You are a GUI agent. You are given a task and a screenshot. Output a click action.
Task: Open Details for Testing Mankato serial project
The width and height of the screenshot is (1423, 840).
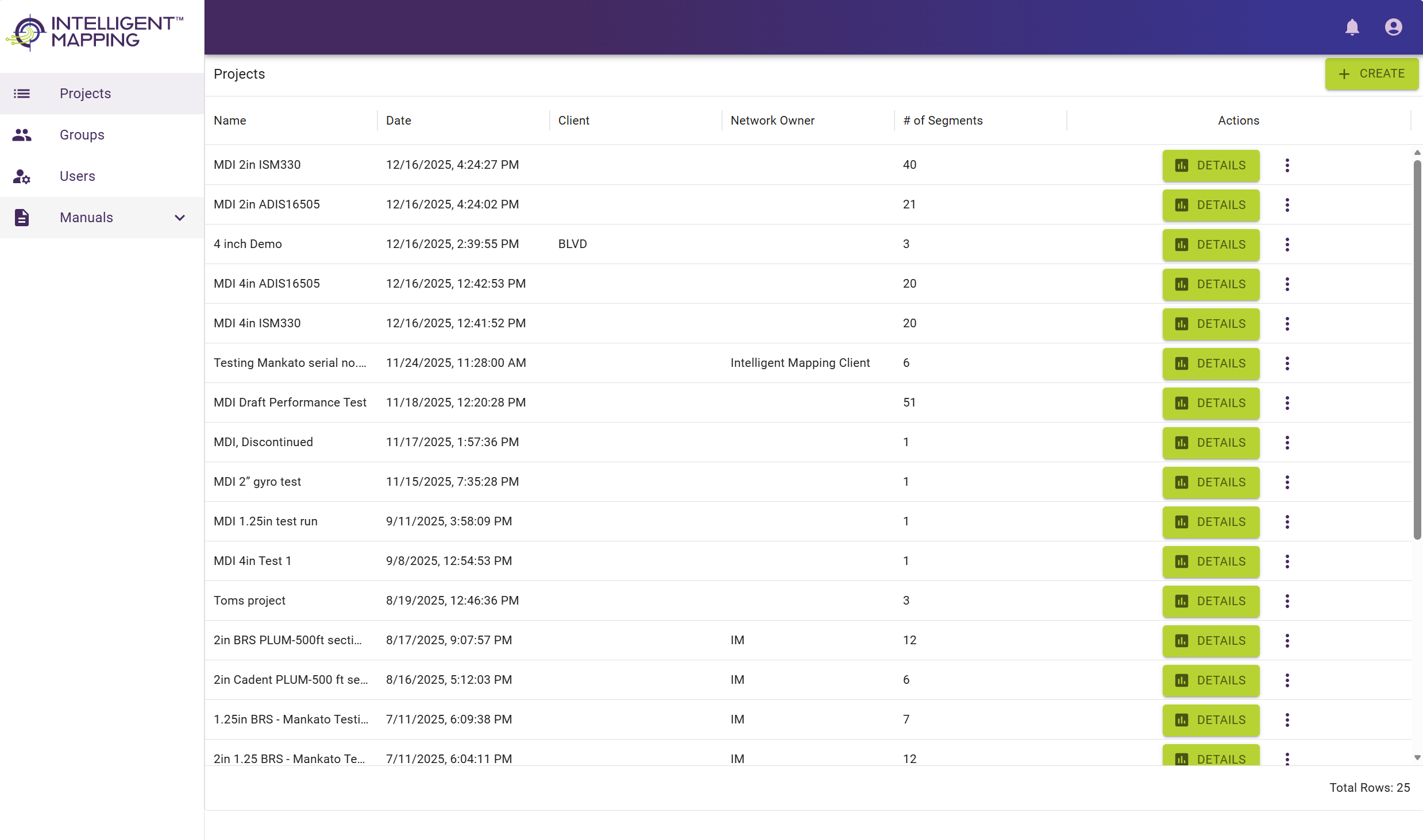1210,363
